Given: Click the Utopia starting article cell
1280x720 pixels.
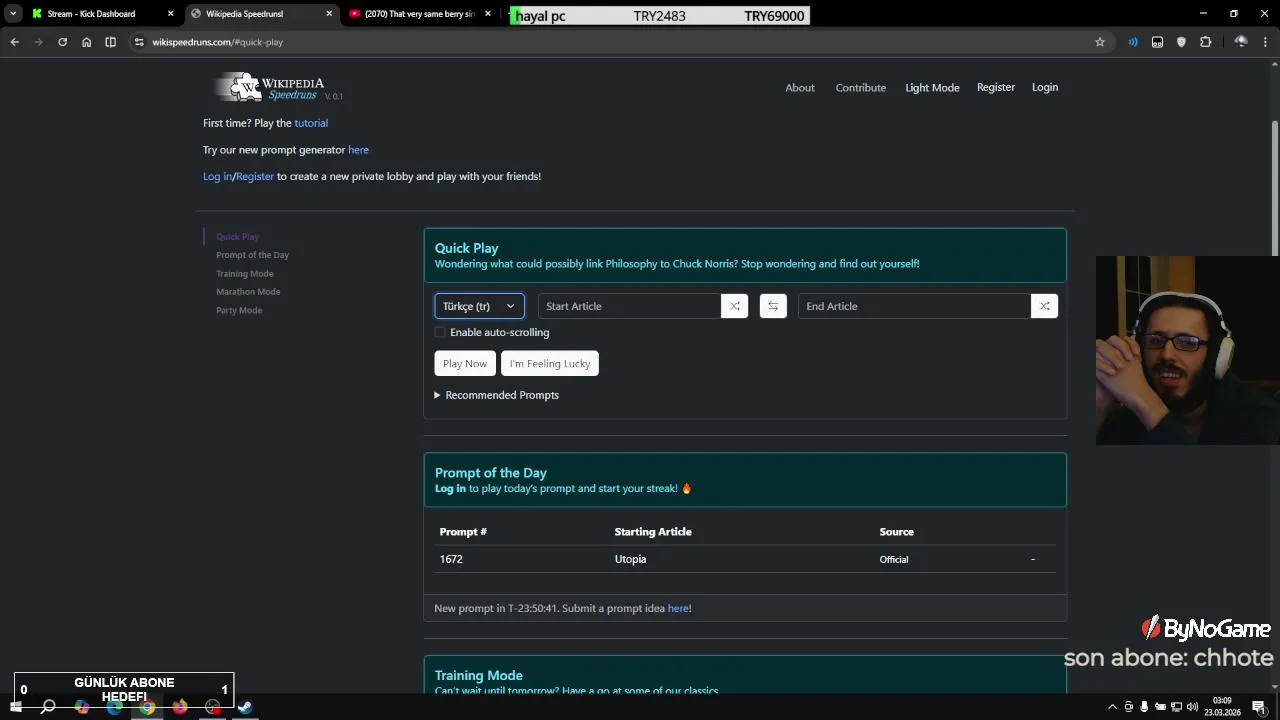Looking at the screenshot, I should 630,559.
